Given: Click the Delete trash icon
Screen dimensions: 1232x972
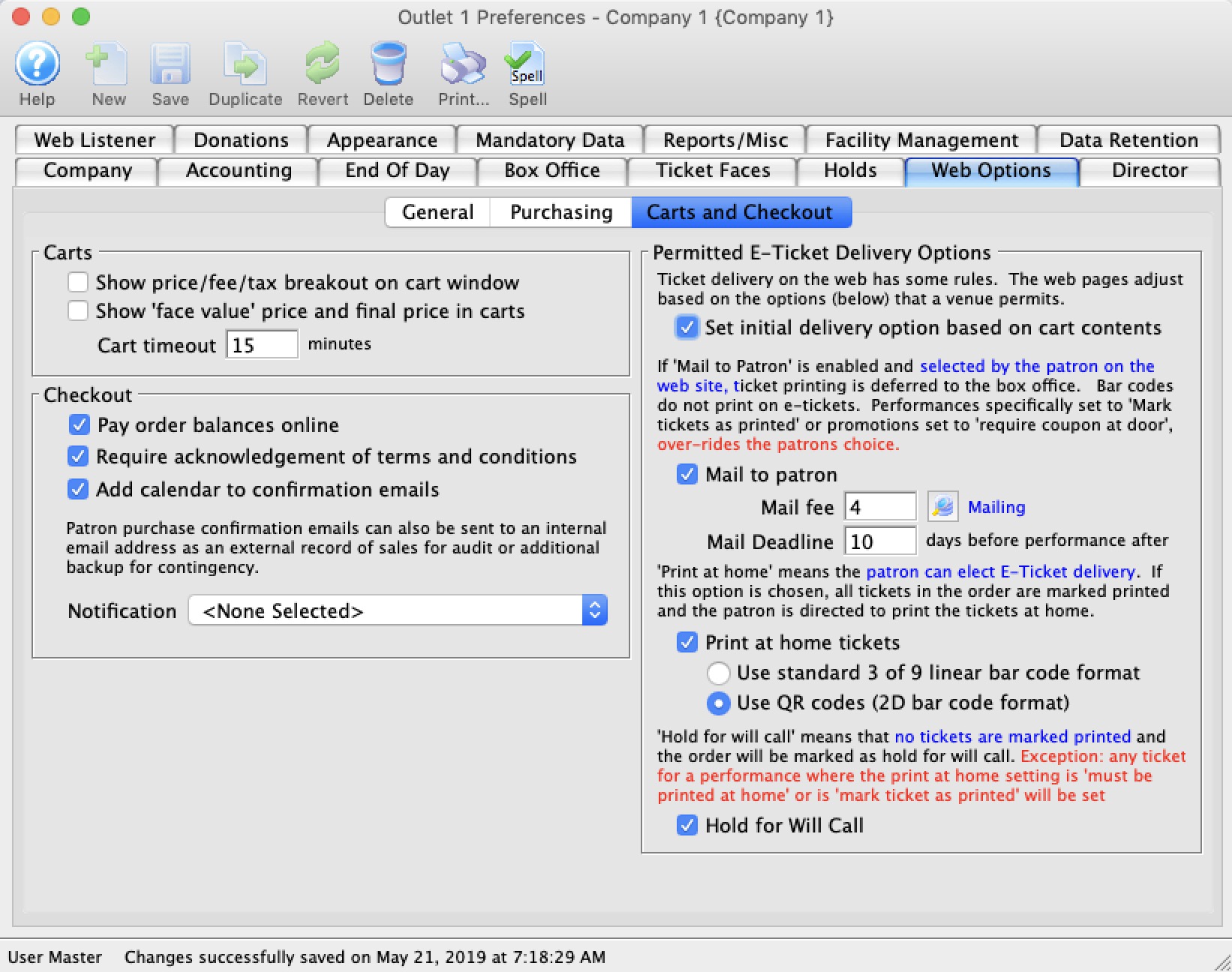Looking at the screenshot, I should tap(388, 65).
